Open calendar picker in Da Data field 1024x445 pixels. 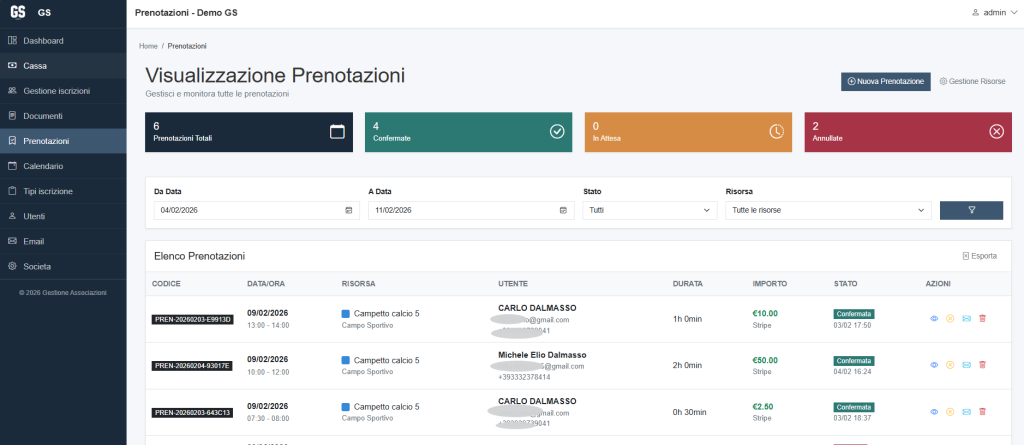349,210
